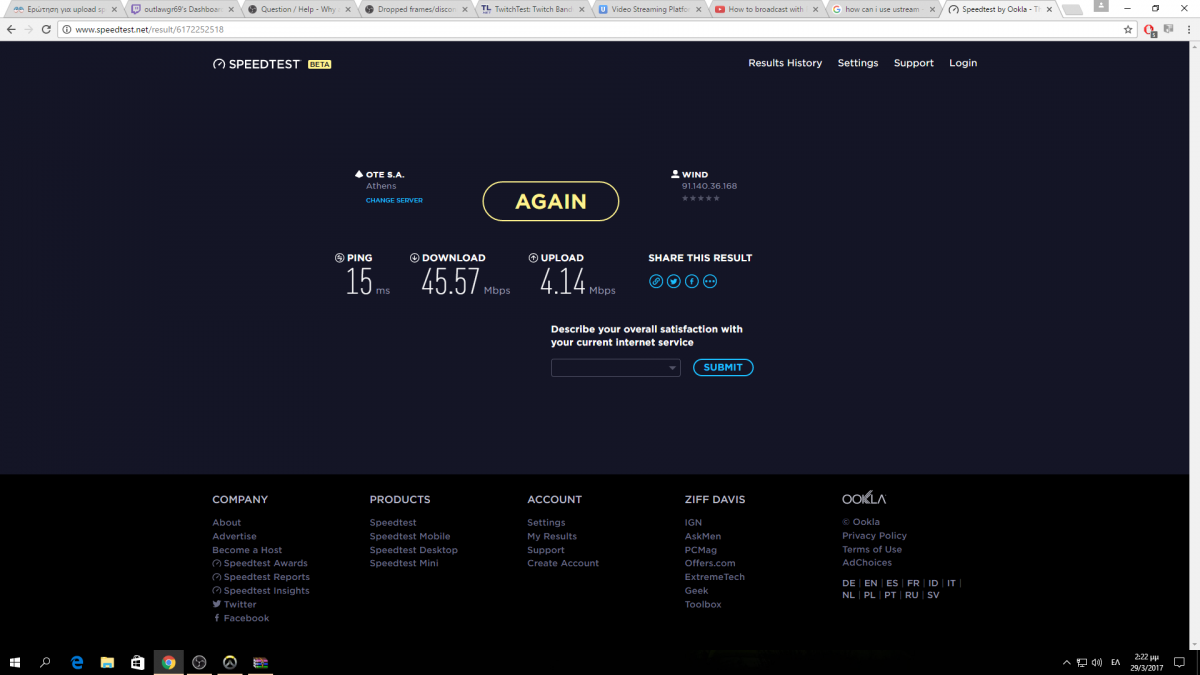Launch Microsoft Edge from taskbar
Viewport: 1200px width, 675px height.
(x=77, y=662)
